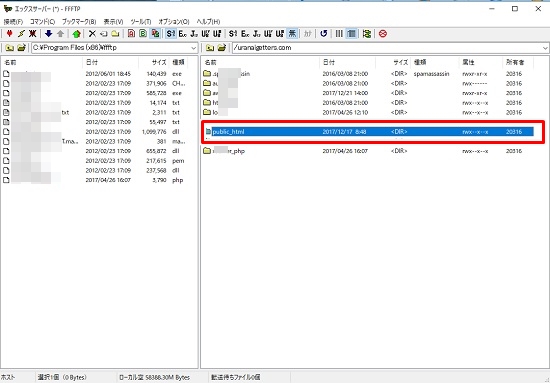Screen dimensions: 550x383
Task: Click the 転送待ちファイル0個 status entry
Action: coord(236,378)
